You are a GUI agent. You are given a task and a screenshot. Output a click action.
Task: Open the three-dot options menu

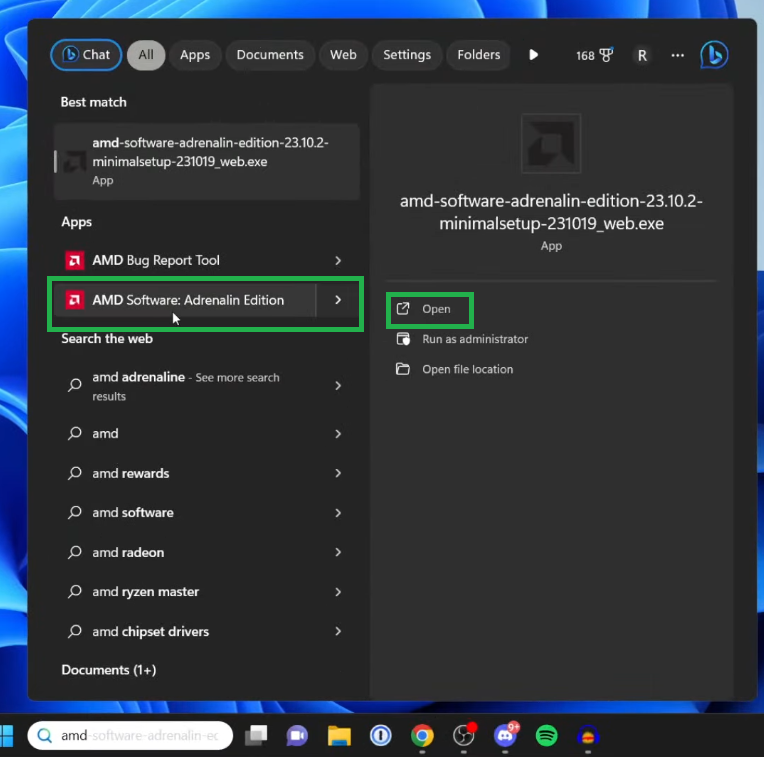tap(677, 56)
